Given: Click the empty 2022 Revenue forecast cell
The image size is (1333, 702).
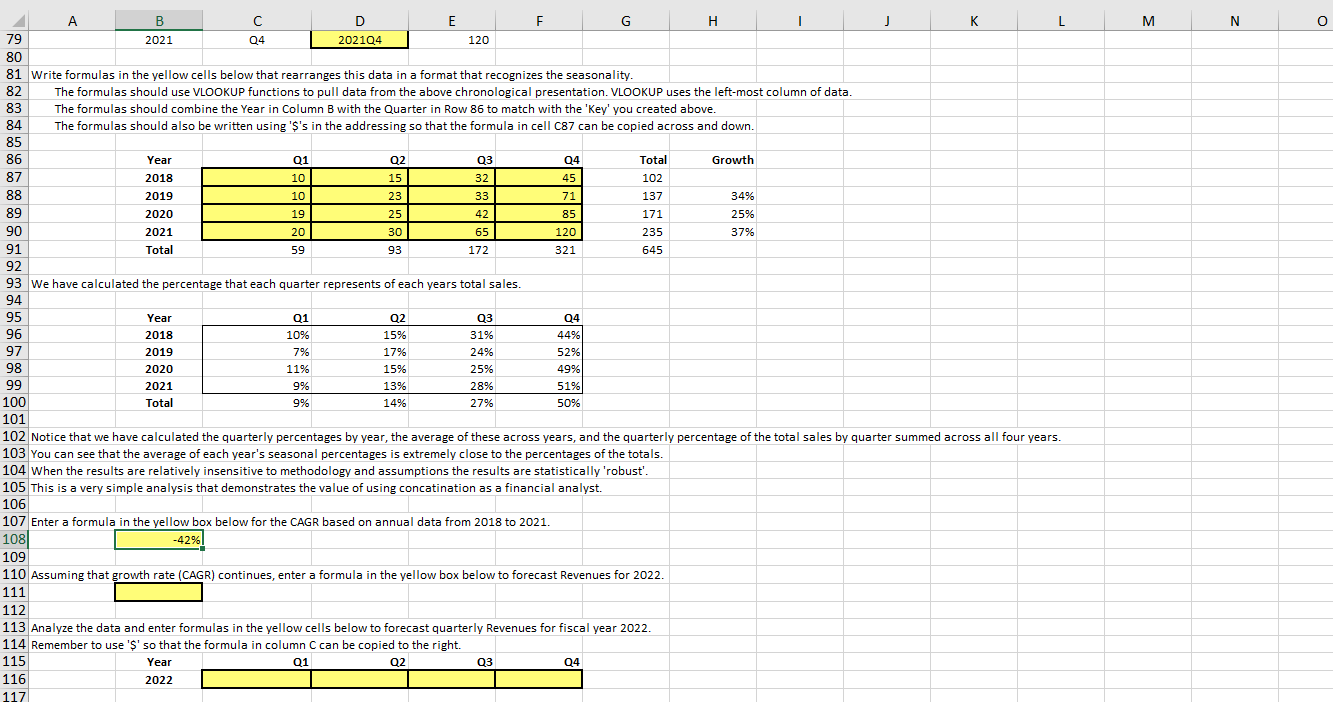Looking at the screenshot, I should click(x=159, y=592).
